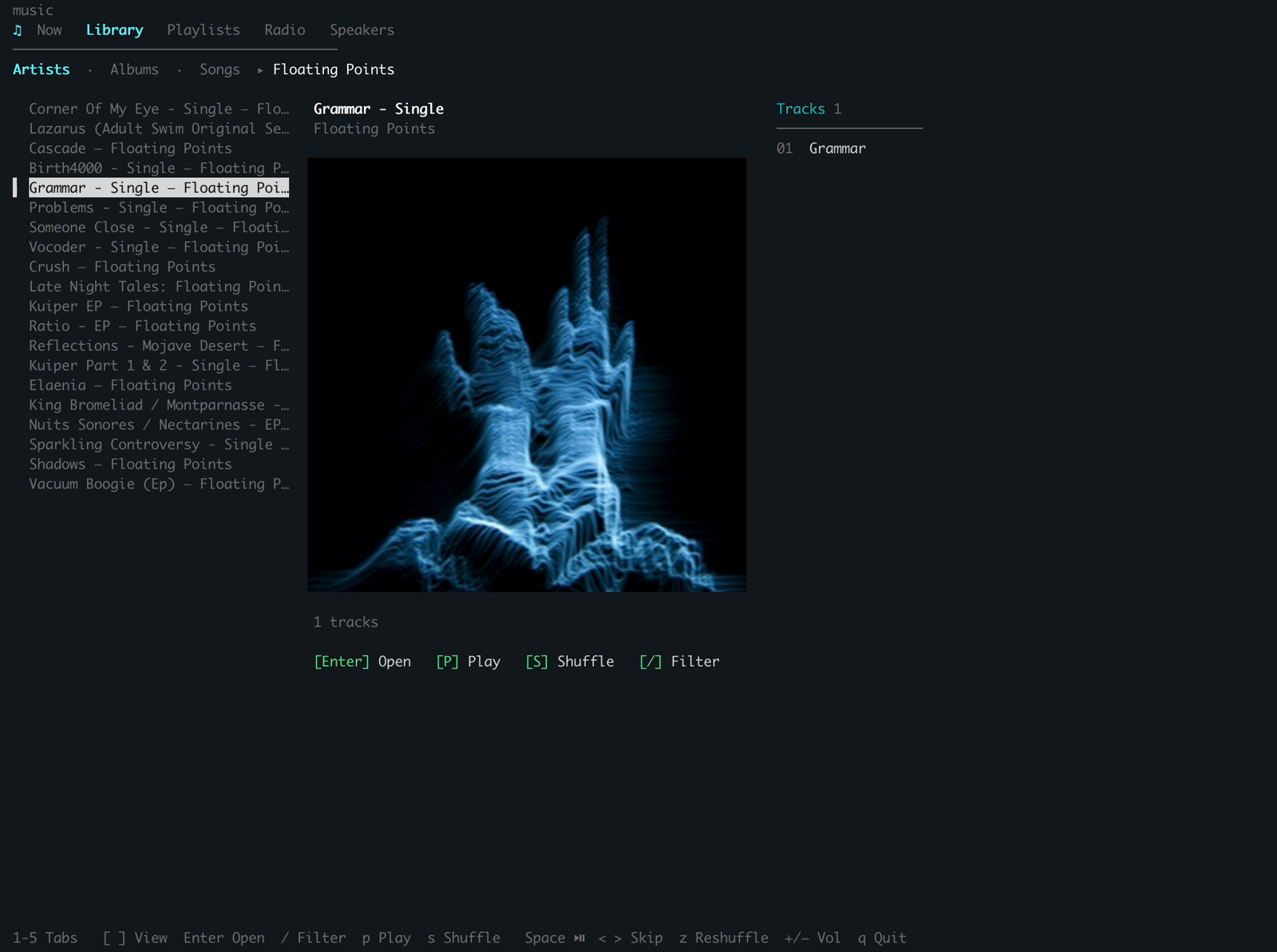
Task: Click q Quit hint
Action: (882, 938)
